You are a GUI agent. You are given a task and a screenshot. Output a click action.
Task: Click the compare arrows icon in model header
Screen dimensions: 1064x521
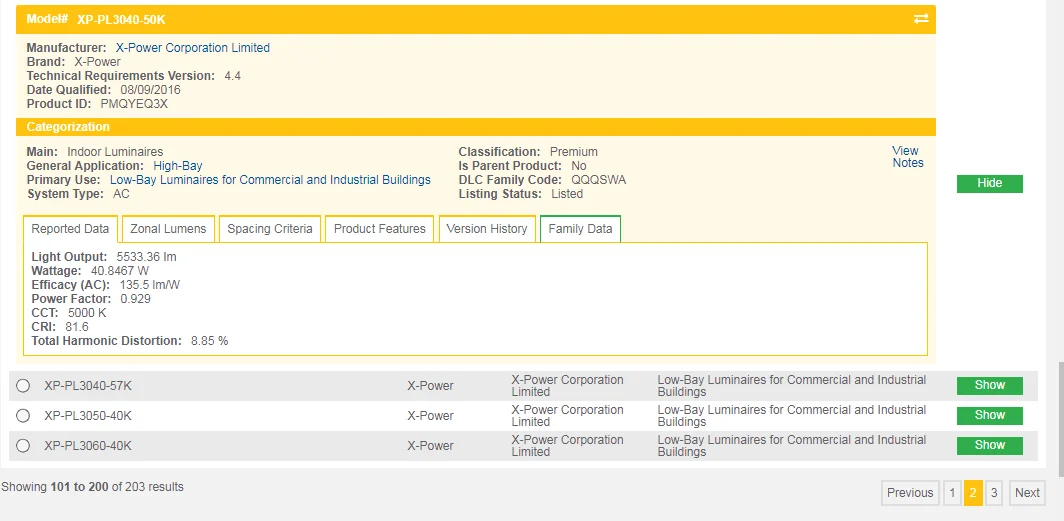coord(921,19)
